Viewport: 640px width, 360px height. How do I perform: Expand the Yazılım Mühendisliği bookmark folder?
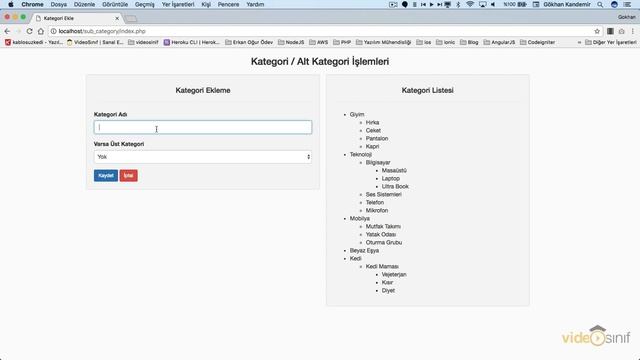tap(383, 42)
